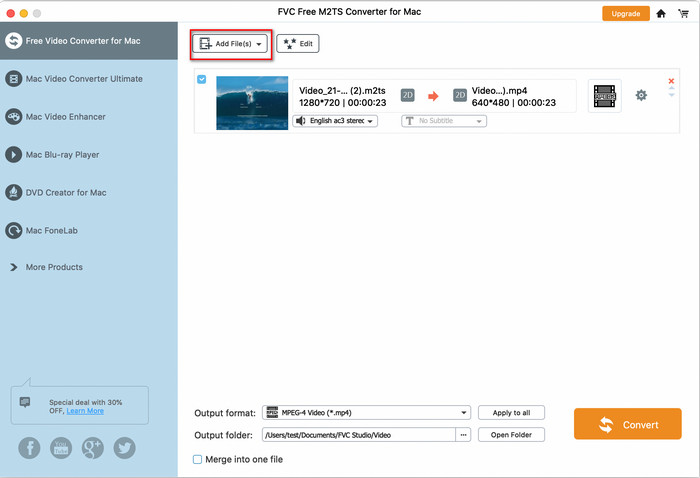Click the Learn More link
Screen dimensions: 700x478
(x=85, y=411)
